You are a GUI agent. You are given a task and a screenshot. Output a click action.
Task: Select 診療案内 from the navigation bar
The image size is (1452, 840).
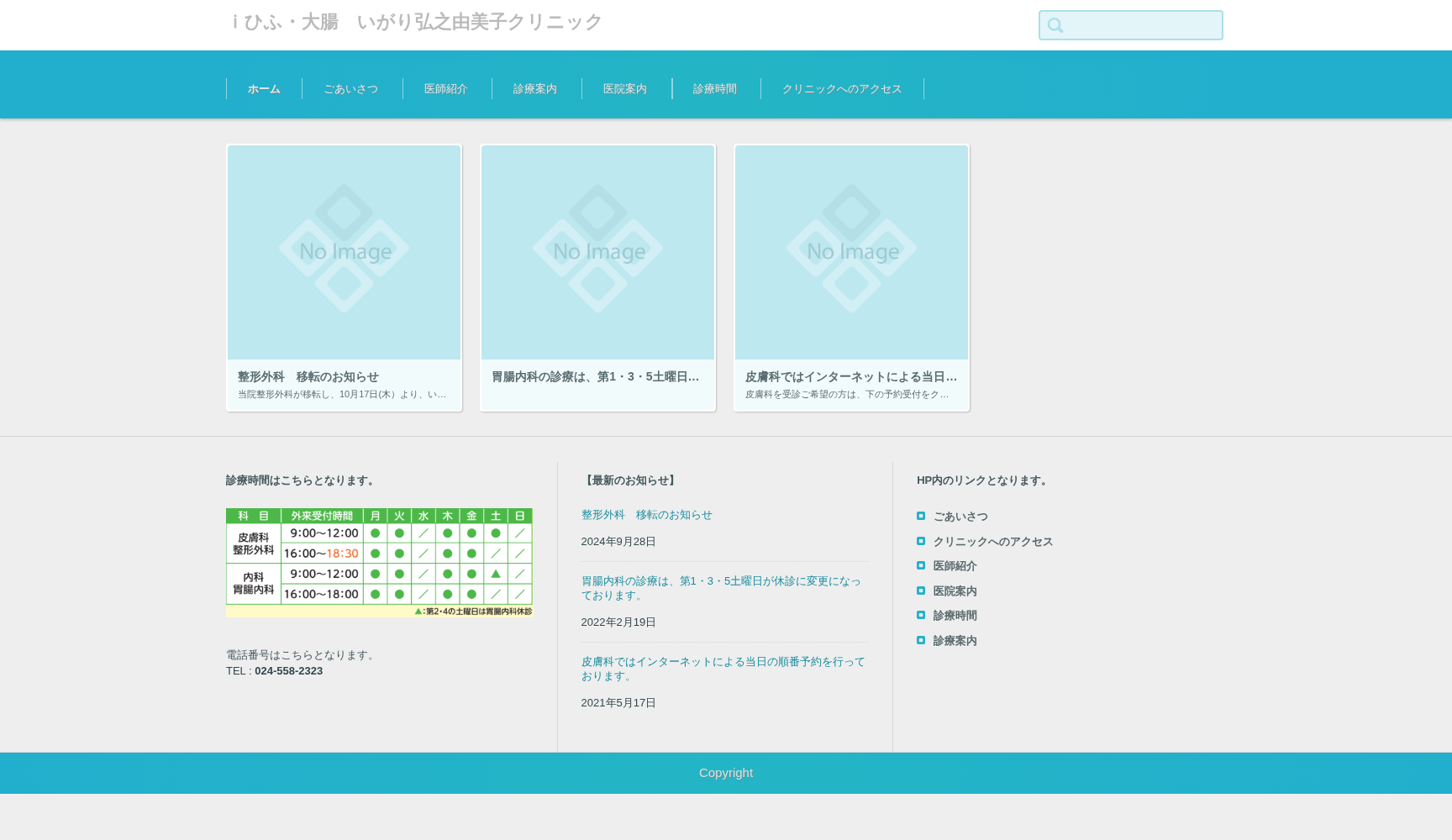pyautogui.click(x=535, y=89)
